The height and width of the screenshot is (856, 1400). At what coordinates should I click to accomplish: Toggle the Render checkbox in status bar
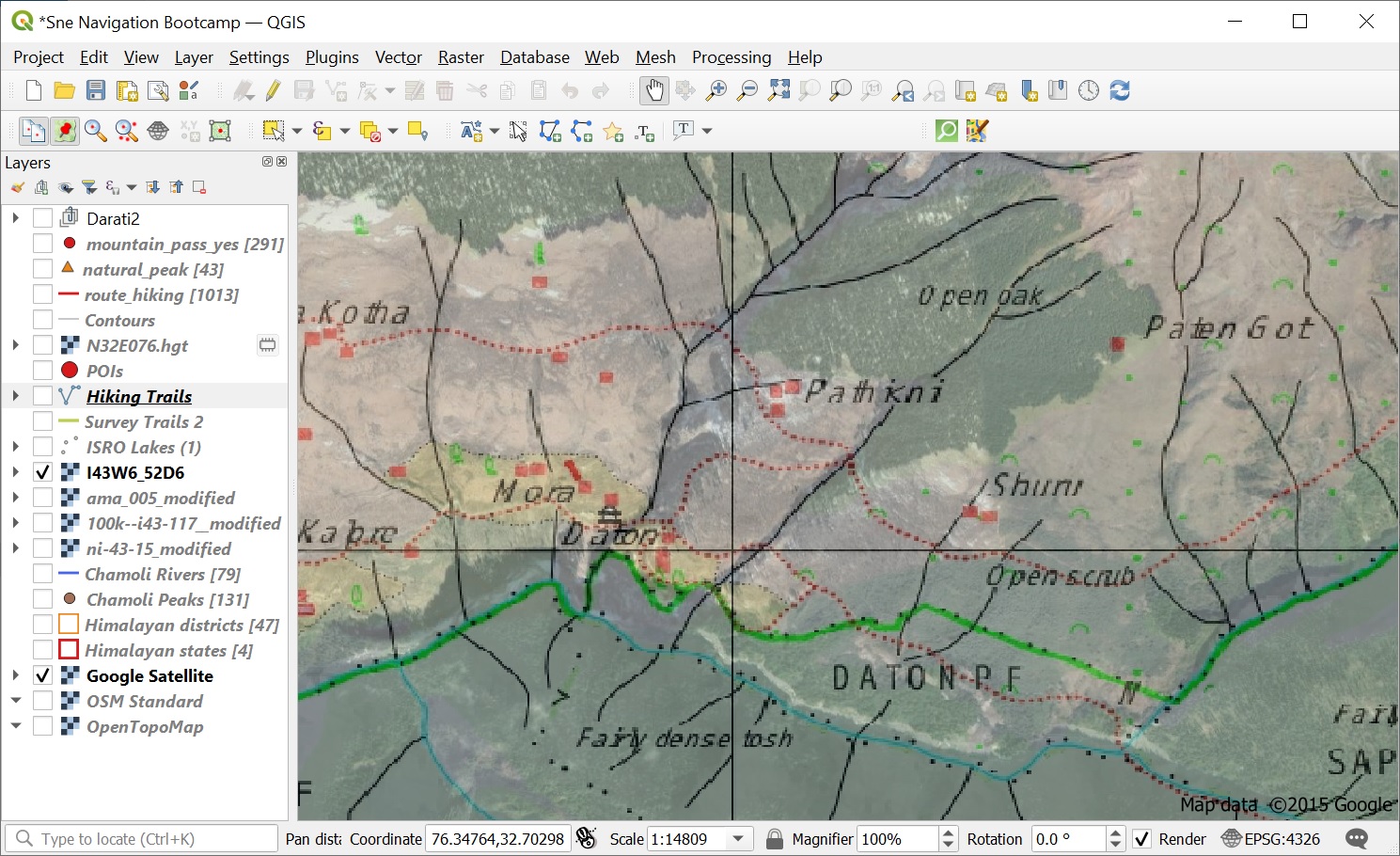point(1142,839)
